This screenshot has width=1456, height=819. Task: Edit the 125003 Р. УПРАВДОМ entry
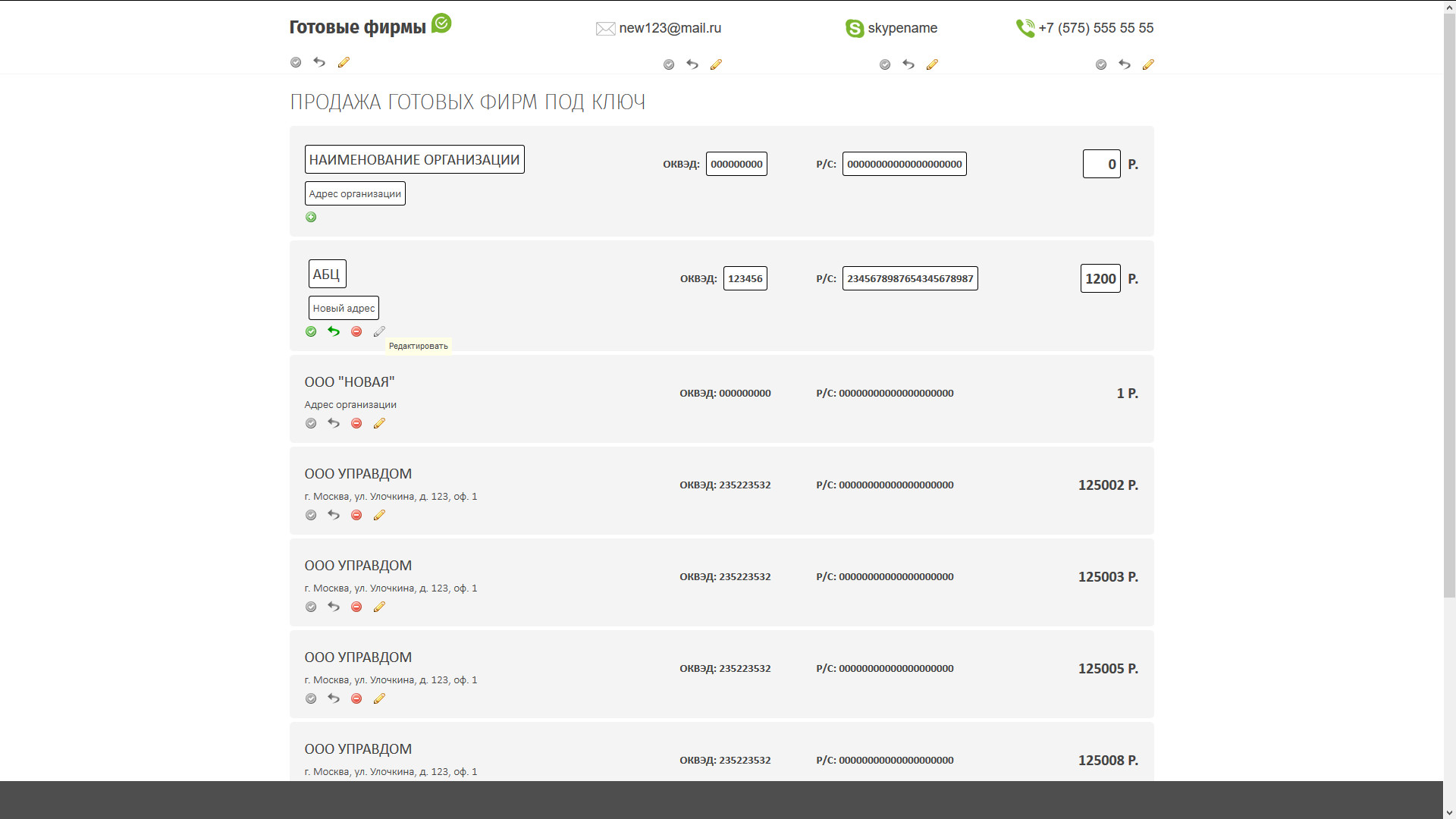click(x=379, y=607)
